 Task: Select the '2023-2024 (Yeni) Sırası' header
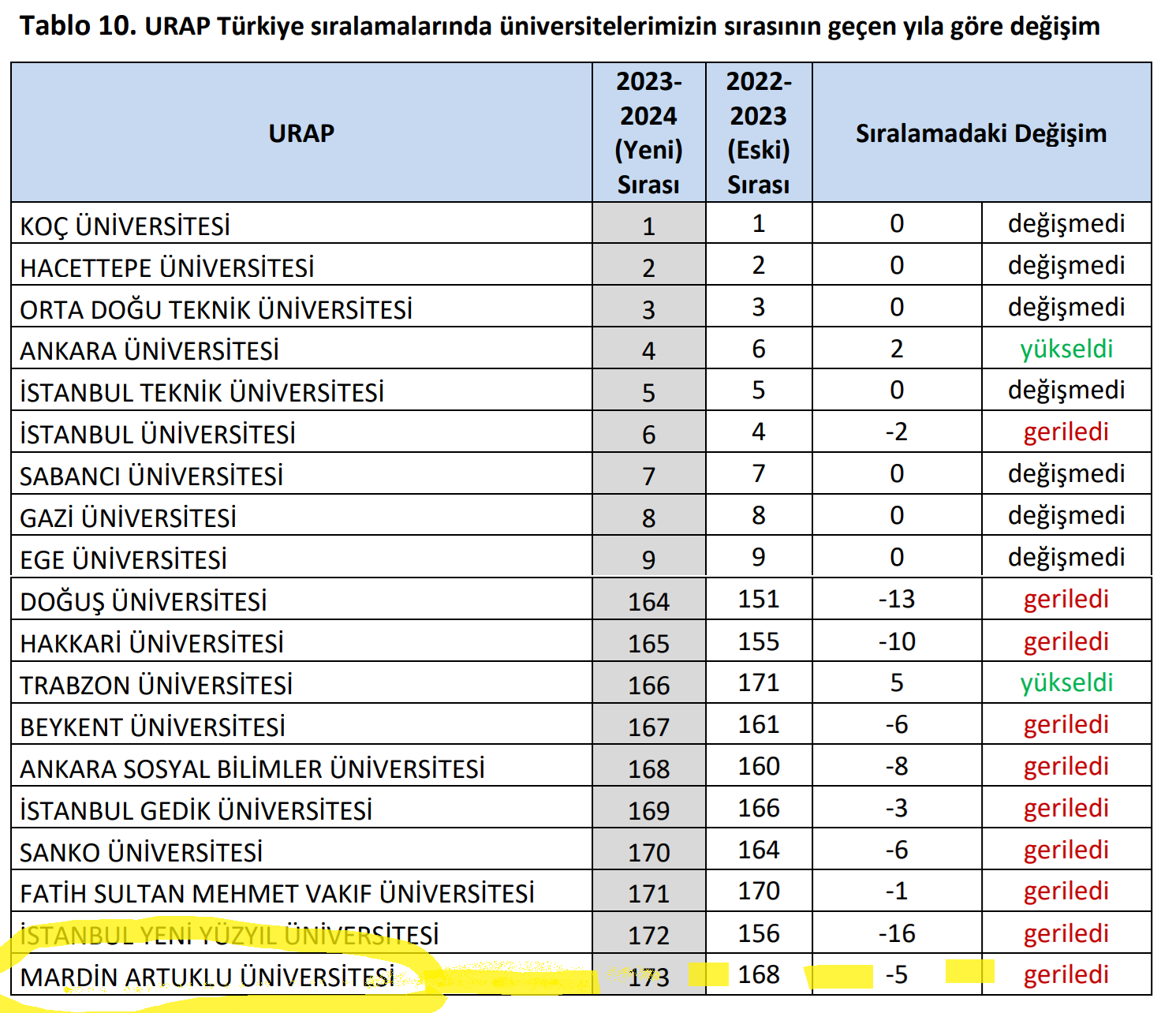pyautogui.click(x=649, y=133)
